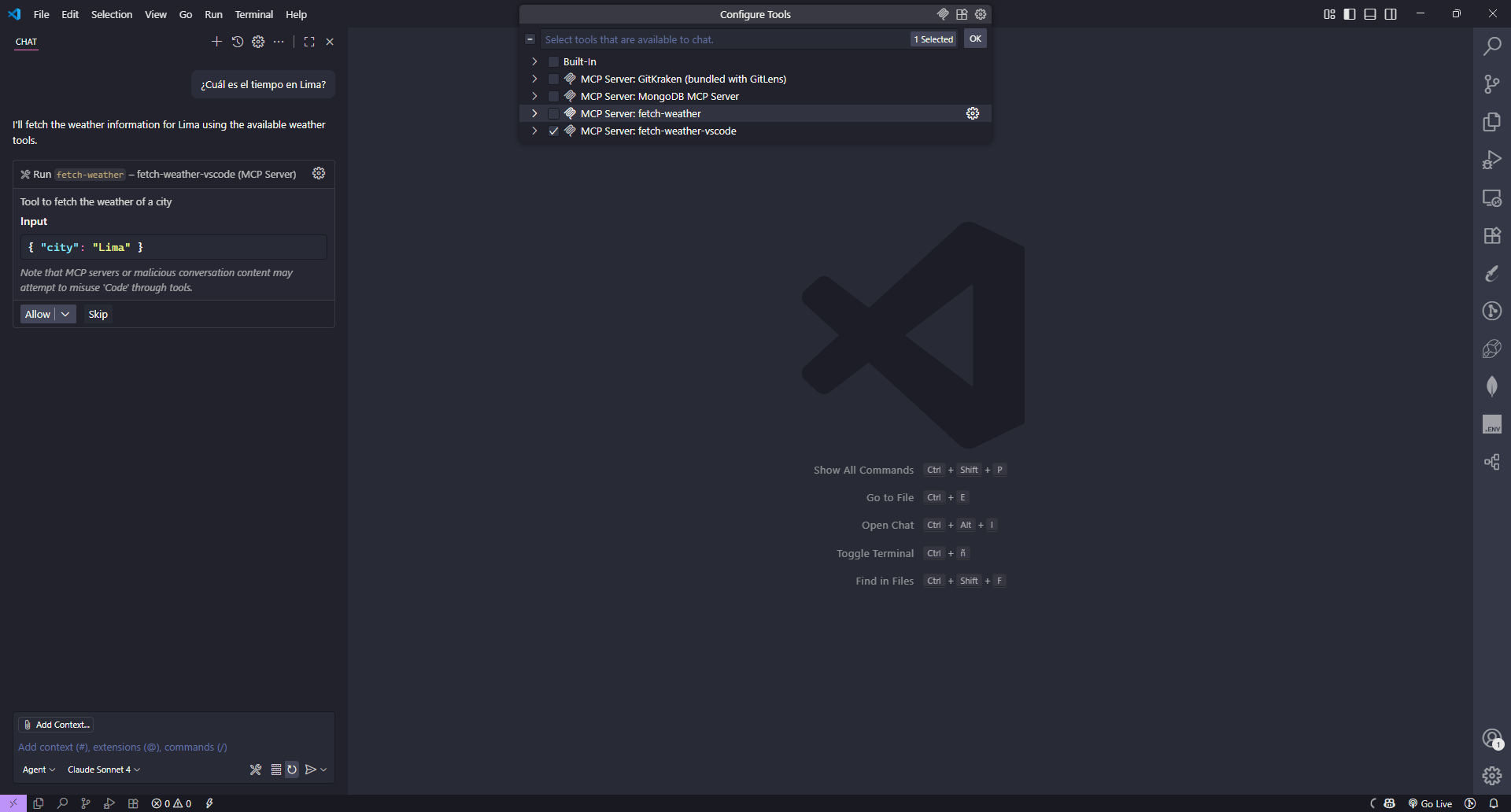Open the Help menu
This screenshot has width=1511, height=812.
pyautogui.click(x=297, y=14)
